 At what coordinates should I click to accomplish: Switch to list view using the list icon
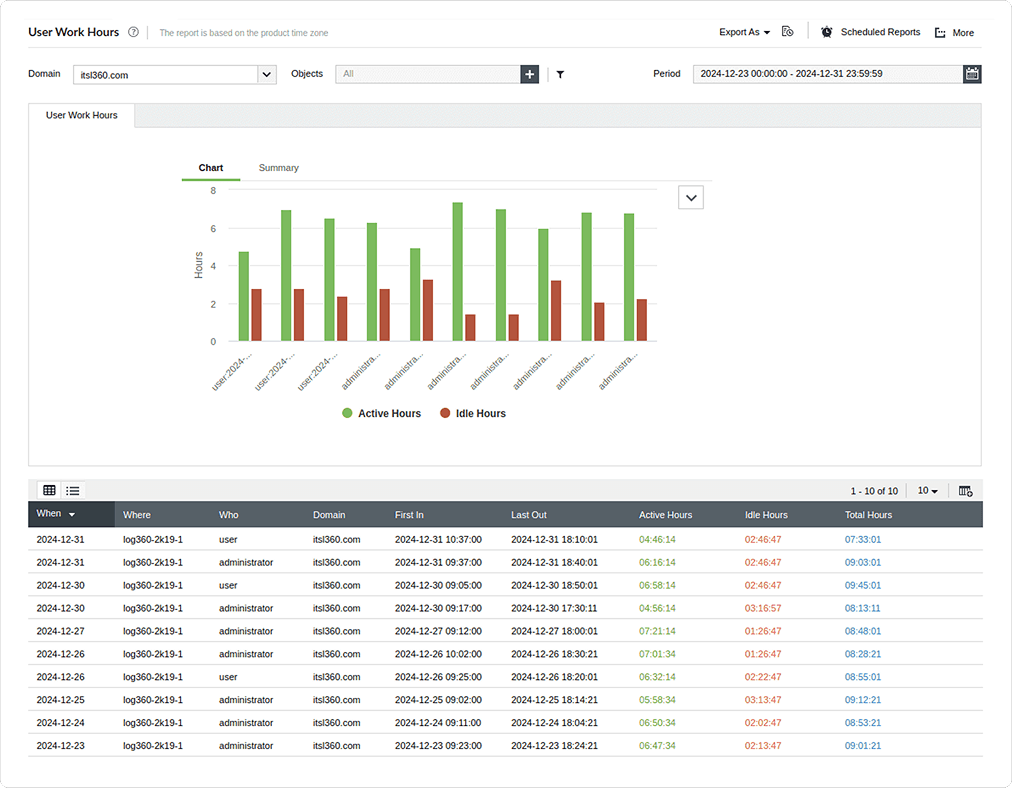(73, 490)
